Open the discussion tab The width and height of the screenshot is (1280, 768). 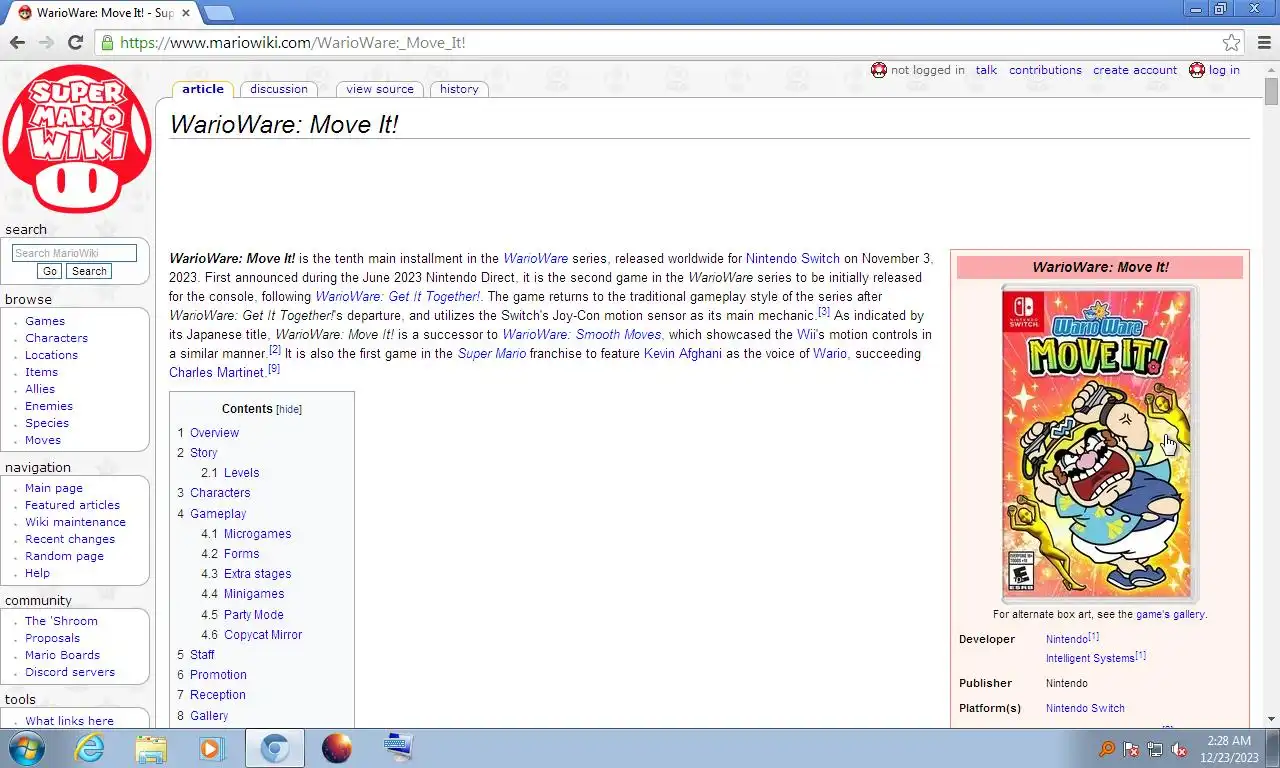279,89
